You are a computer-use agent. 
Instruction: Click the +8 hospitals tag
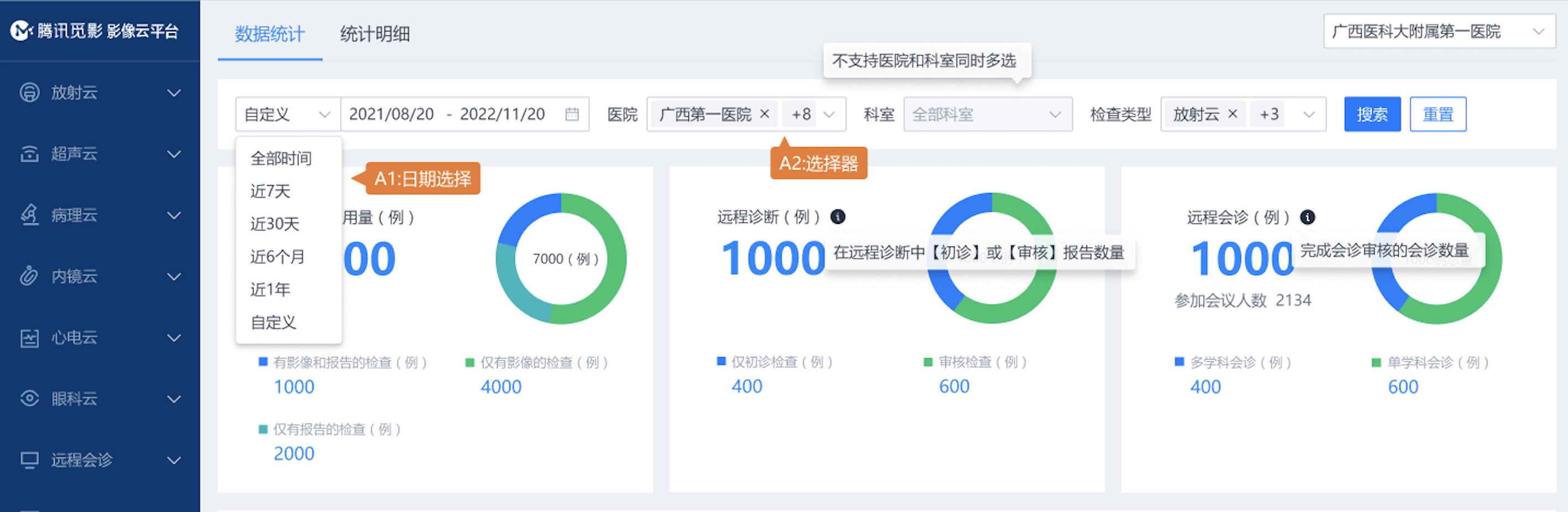[x=801, y=114]
